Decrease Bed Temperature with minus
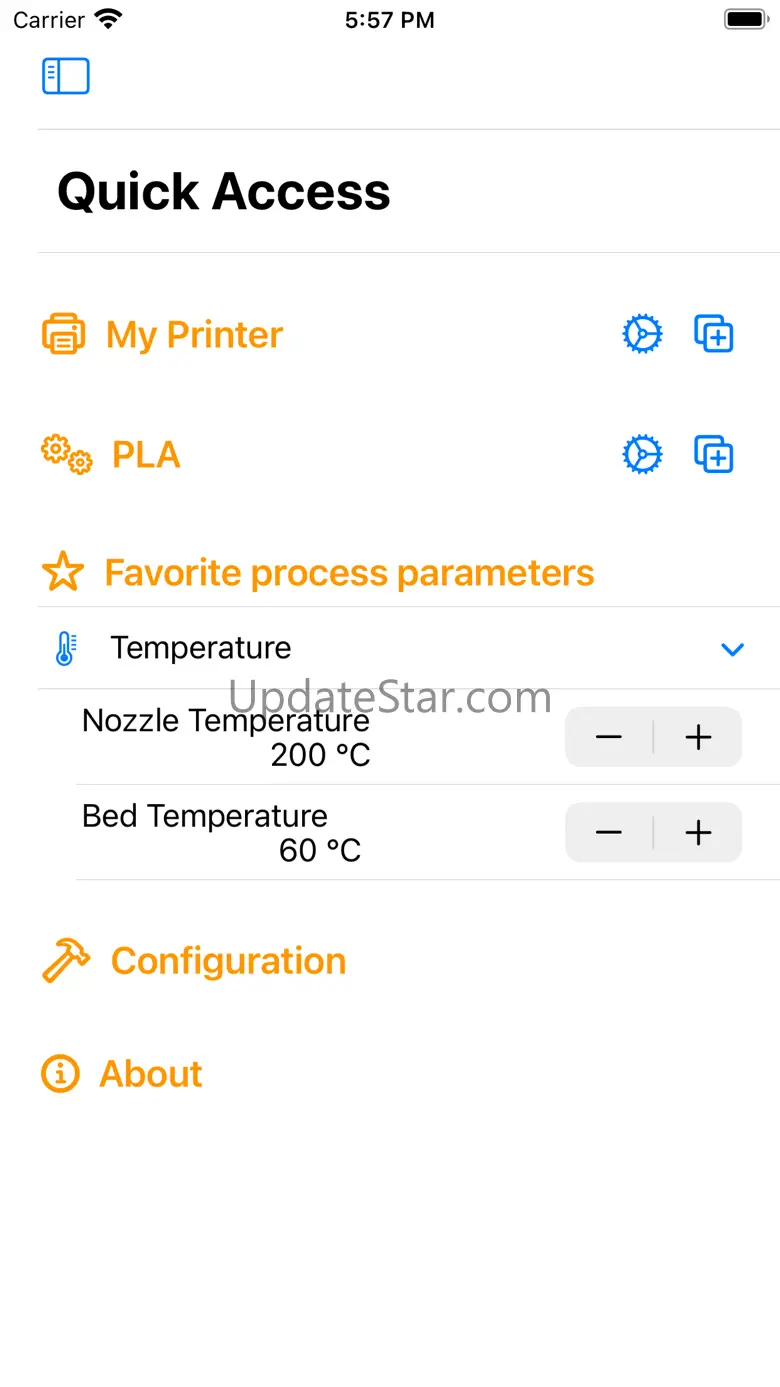The image size is (780, 1387). point(609,832)
